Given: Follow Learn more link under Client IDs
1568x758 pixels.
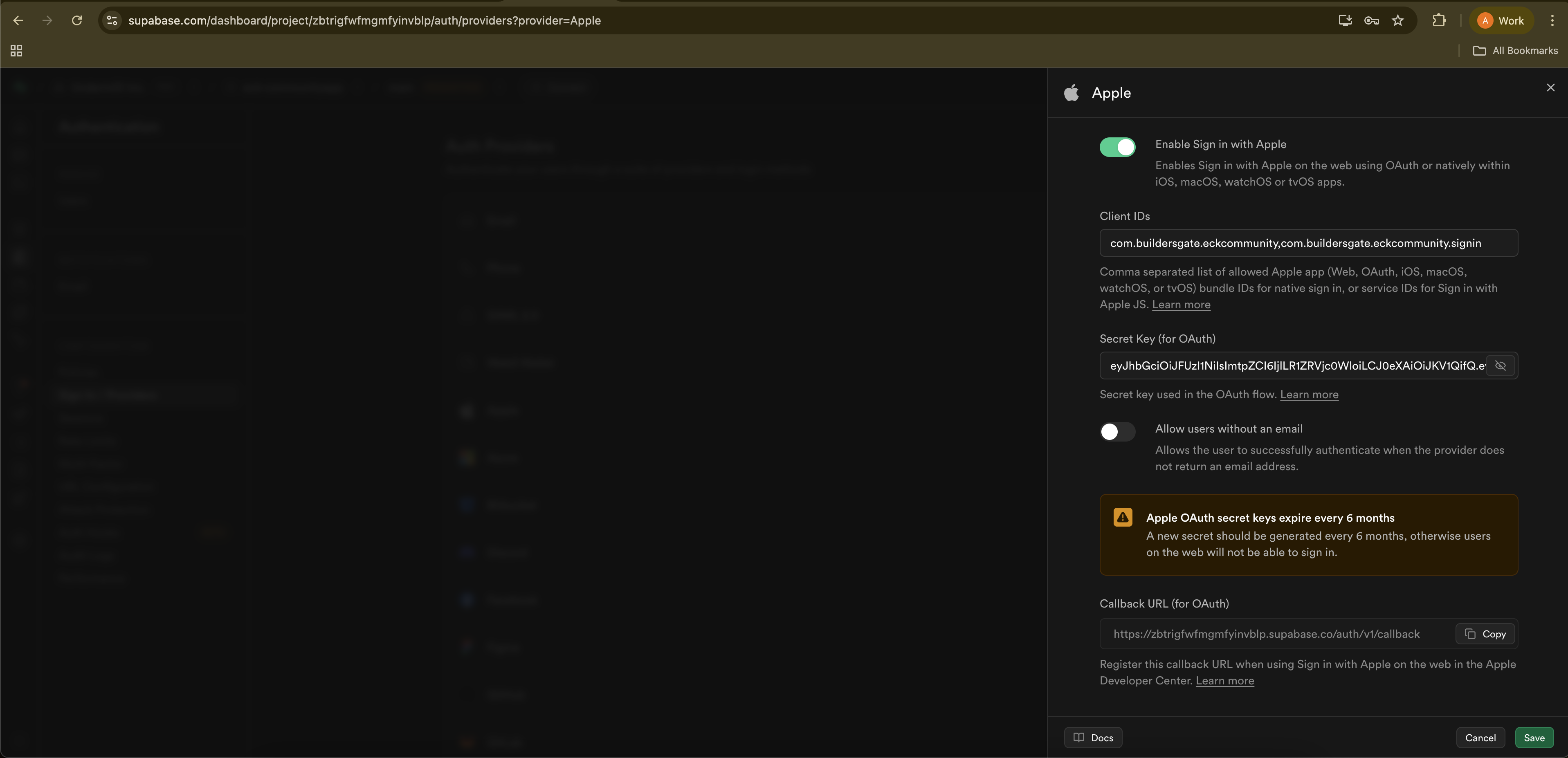Looking at the screenshot, I should pyautogui.click(x=1181, y=305).
